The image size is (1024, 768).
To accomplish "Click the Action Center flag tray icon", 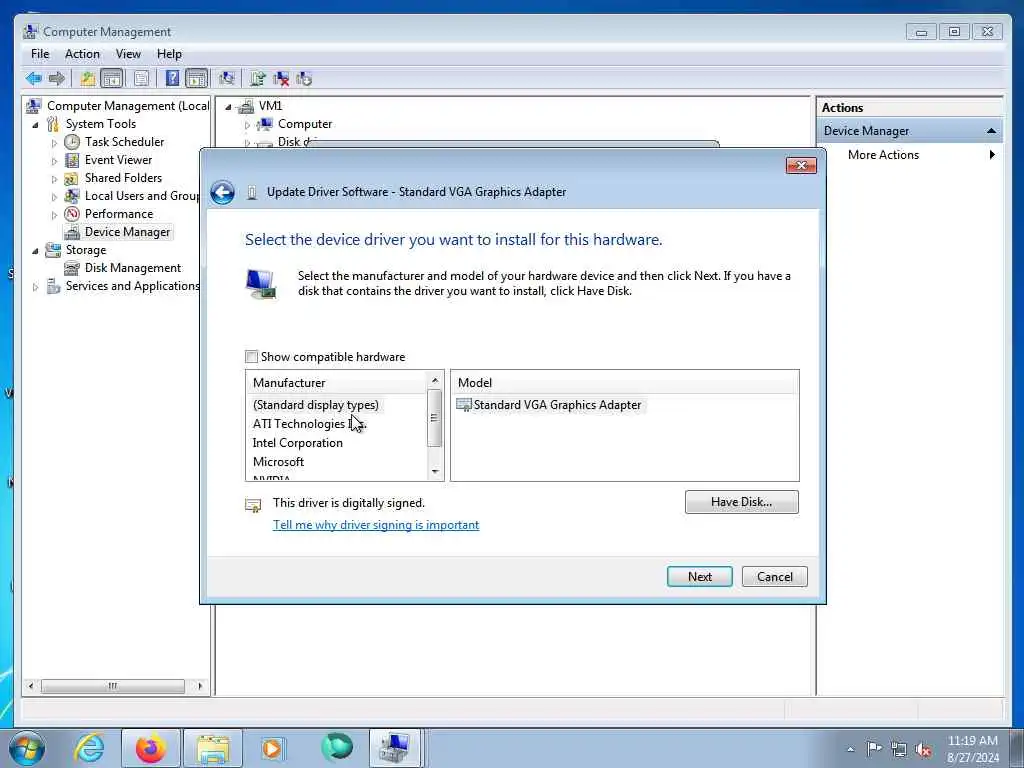I will click(x=874, y=749).
